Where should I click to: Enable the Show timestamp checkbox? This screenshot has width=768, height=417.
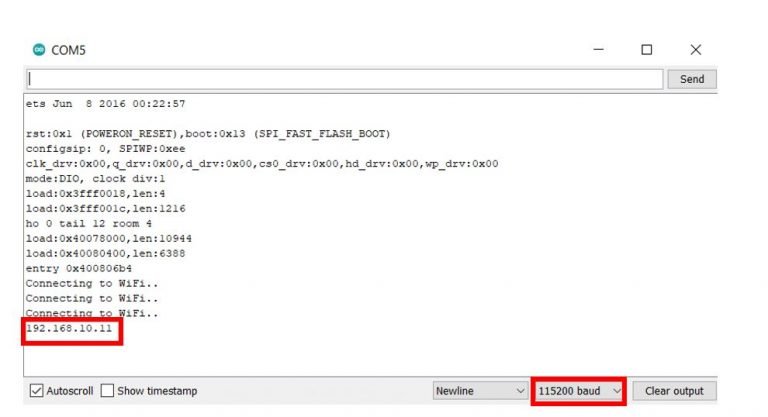pyautogui.click(x=107, y=391)
